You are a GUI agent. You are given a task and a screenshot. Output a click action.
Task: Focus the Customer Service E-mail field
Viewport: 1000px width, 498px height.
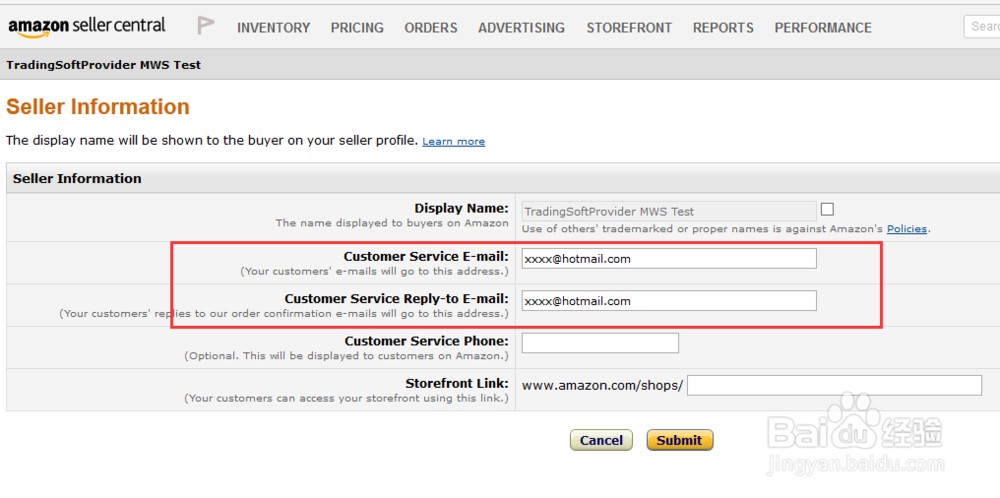pyautogui.click(x=669, y=259)
